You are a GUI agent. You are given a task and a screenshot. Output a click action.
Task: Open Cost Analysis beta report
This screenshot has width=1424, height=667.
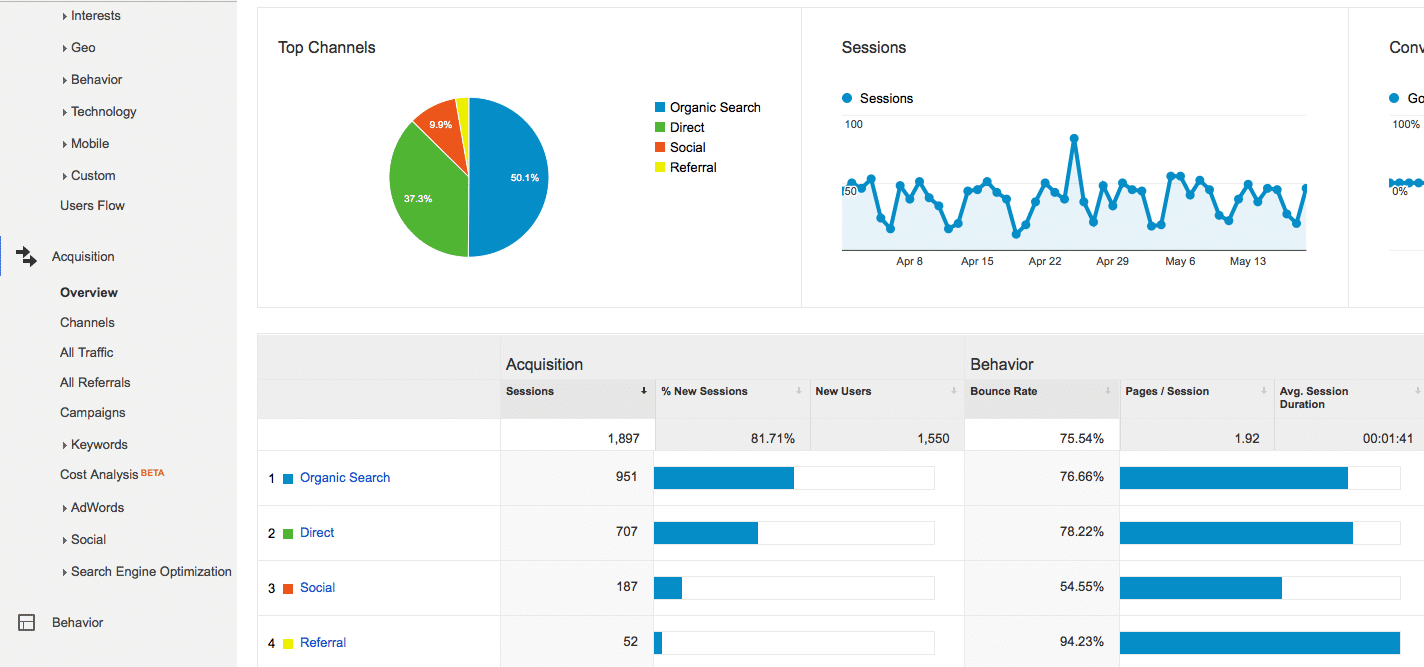pos(112,475)
